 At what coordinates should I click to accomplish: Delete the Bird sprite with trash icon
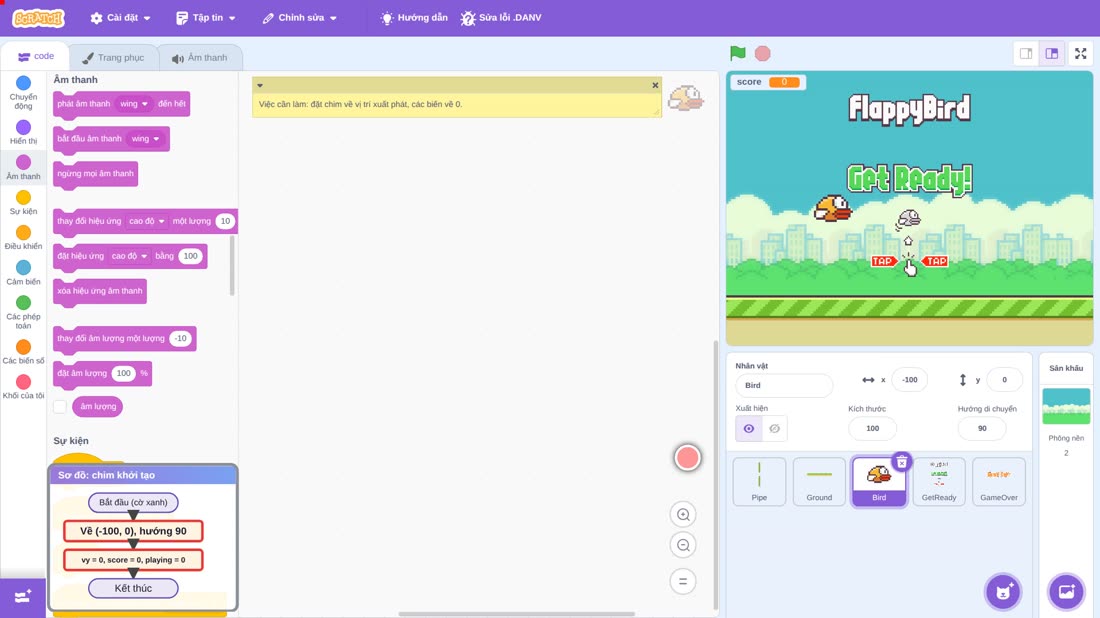pyautogui.click(x=901, y=462)
